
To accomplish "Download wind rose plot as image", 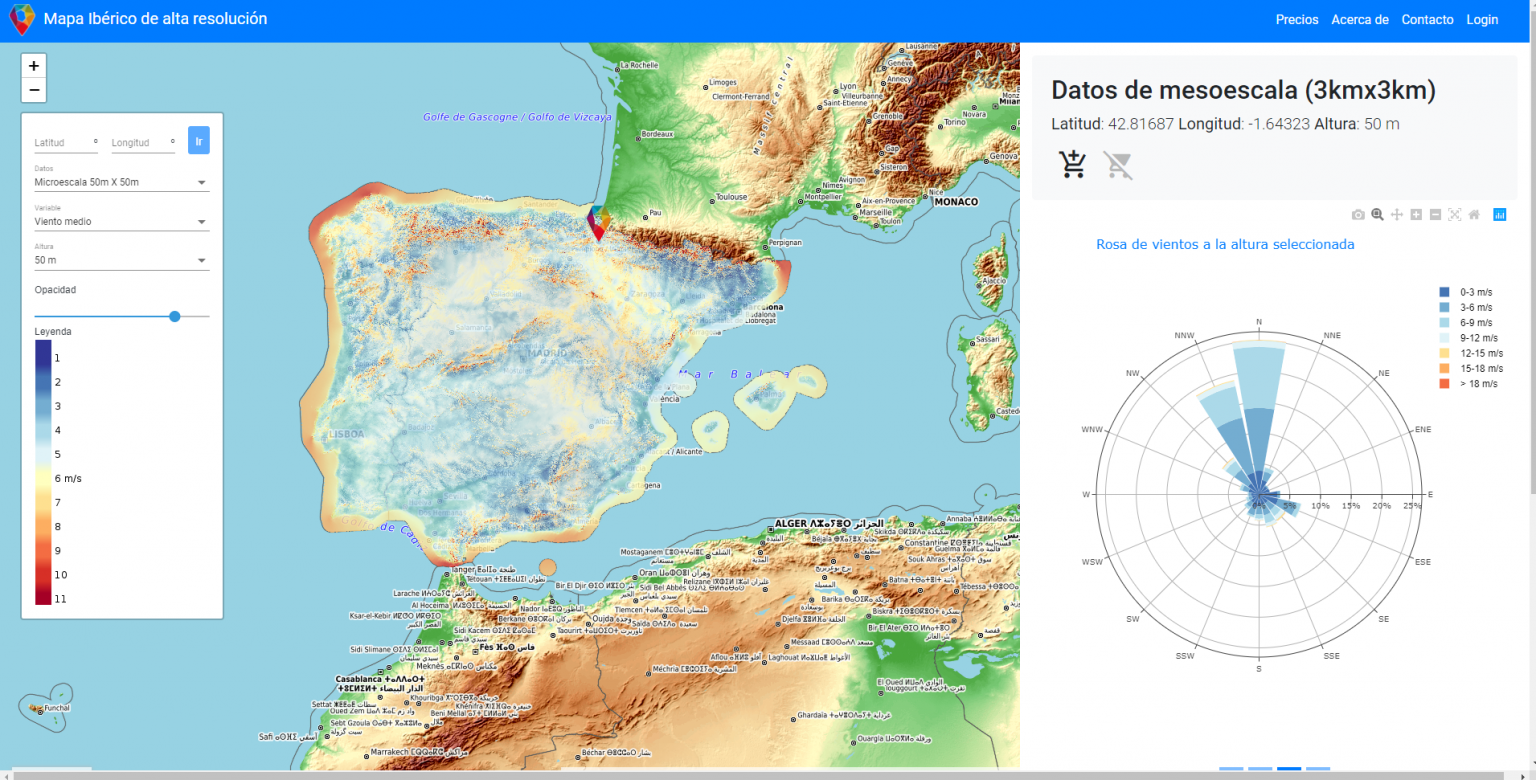I will coord(1358,215).
